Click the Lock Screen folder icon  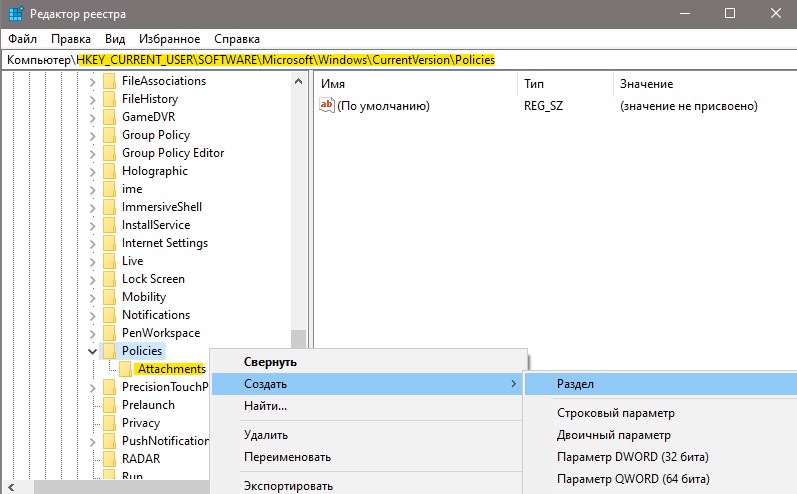[x=109, y=279]
